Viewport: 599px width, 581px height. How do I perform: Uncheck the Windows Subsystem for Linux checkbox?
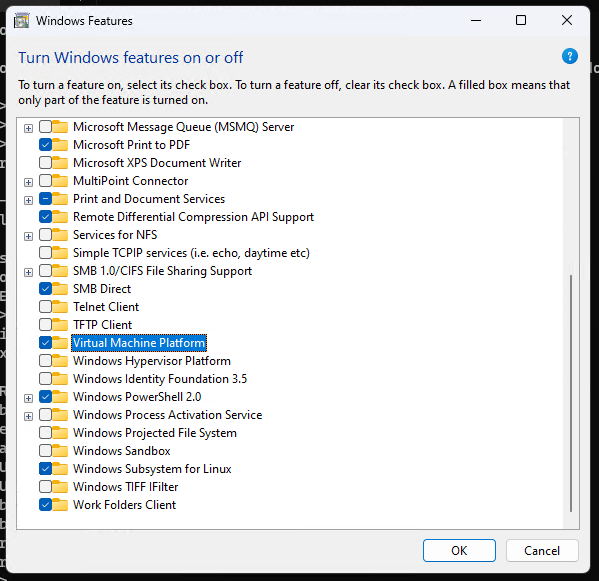click(x=45, y=469)
